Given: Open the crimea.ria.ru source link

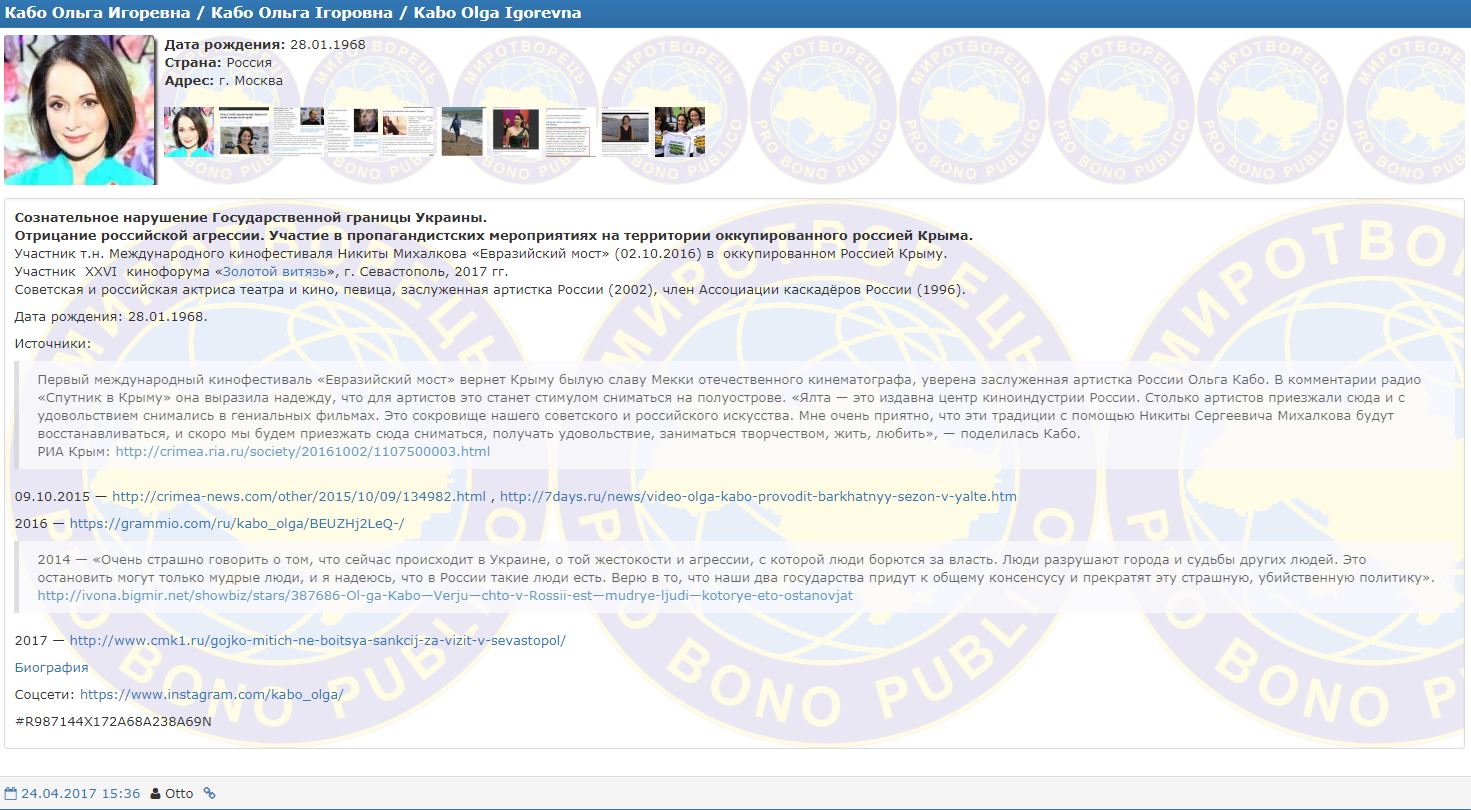Looking at the screenshot, I should pyautogui.click(x=303, y=451).
